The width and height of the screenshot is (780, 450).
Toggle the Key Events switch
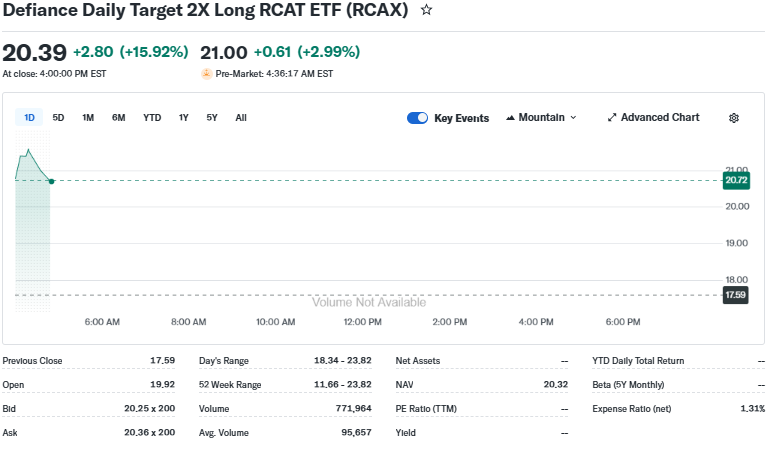coord(417,118)
